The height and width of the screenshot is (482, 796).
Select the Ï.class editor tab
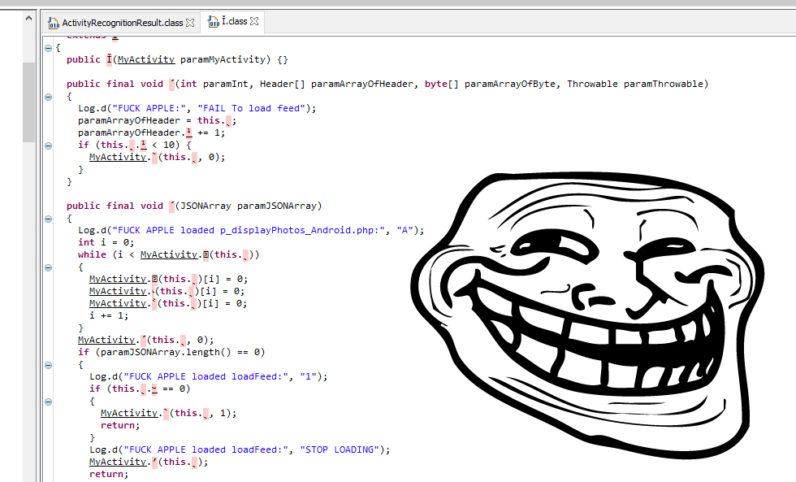coord(230,21)
